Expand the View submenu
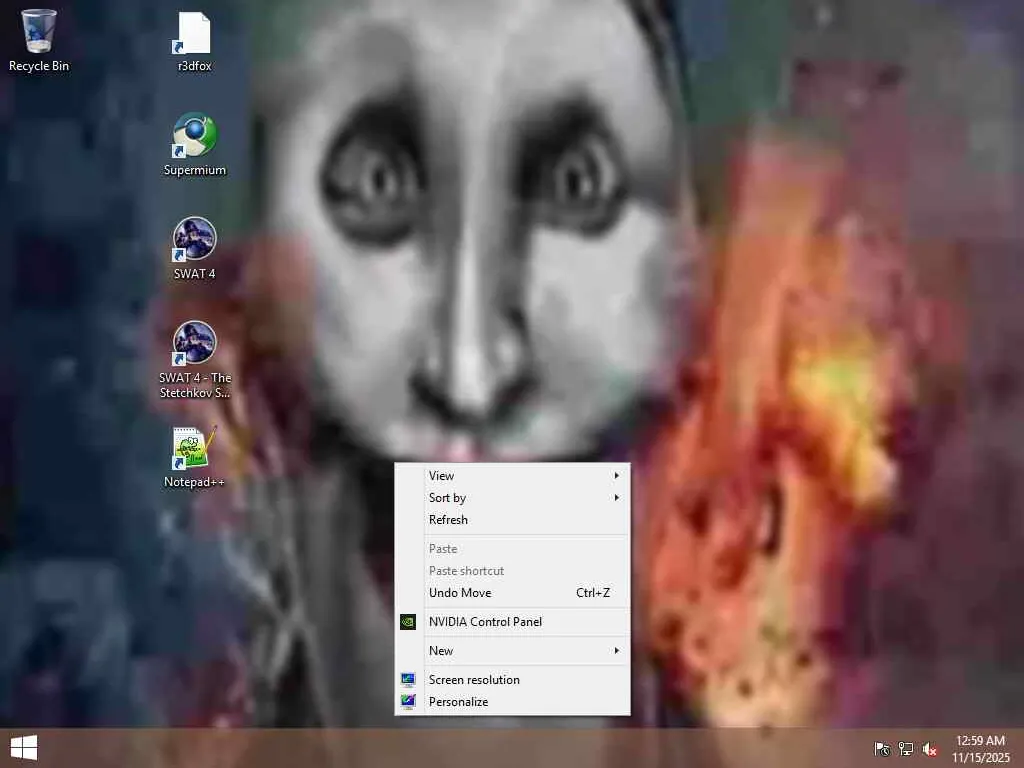The image size is (1024, 768). [513, 475]
